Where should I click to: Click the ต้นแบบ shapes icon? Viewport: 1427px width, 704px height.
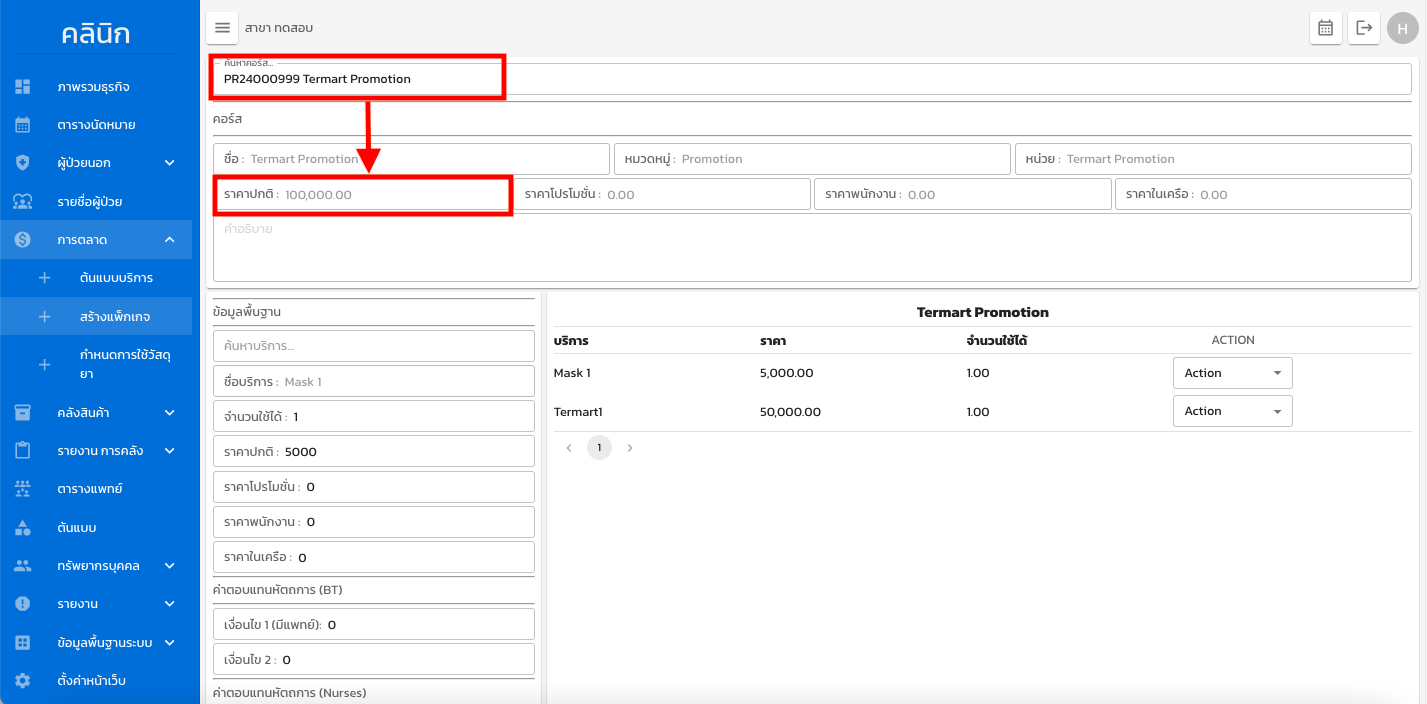tap(23, 527)
